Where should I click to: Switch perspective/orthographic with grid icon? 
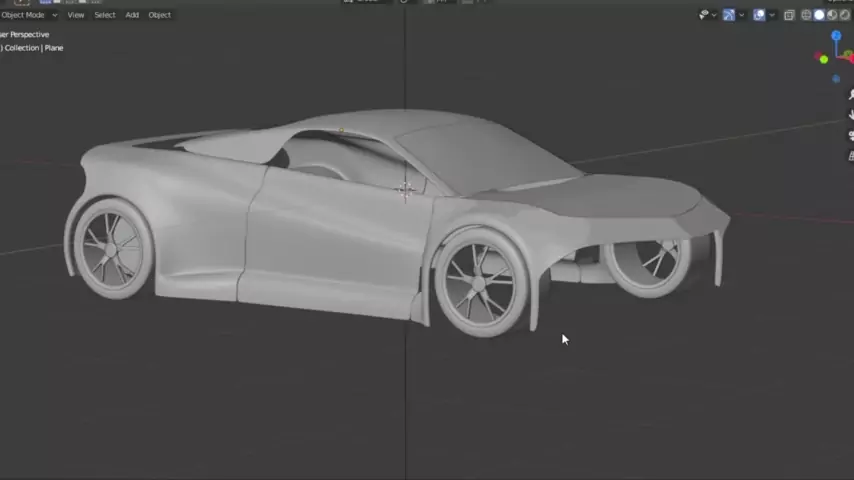click(850, 155)
